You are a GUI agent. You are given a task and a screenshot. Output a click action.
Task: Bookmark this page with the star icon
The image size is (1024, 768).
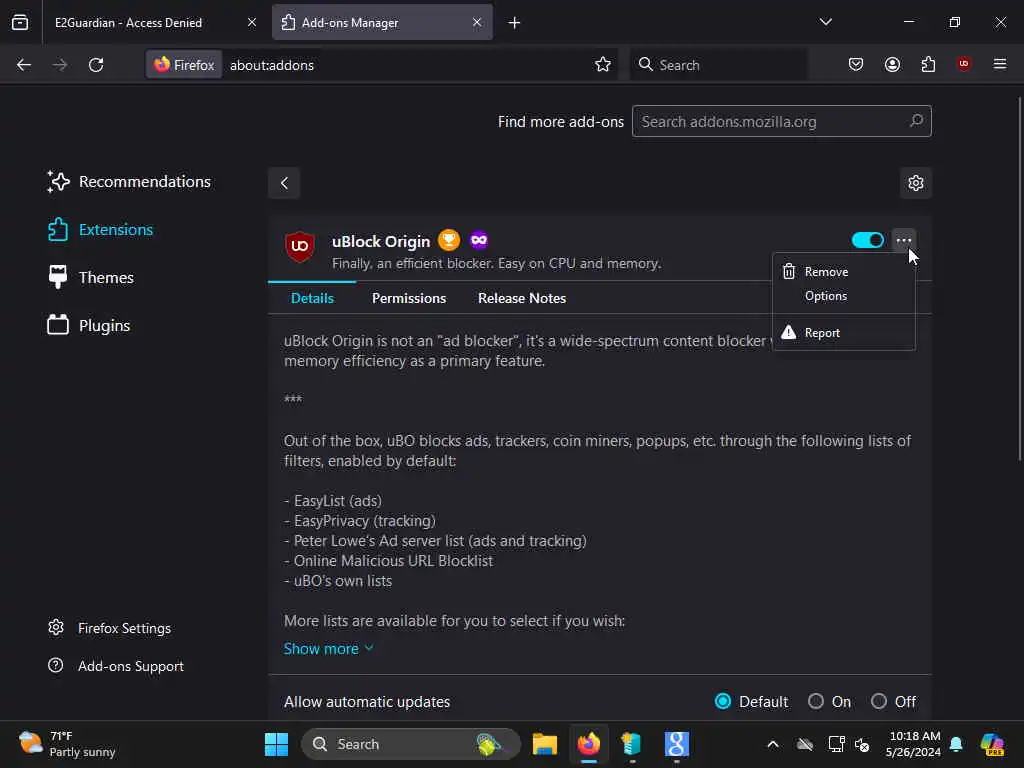click(x=603, y=65)
